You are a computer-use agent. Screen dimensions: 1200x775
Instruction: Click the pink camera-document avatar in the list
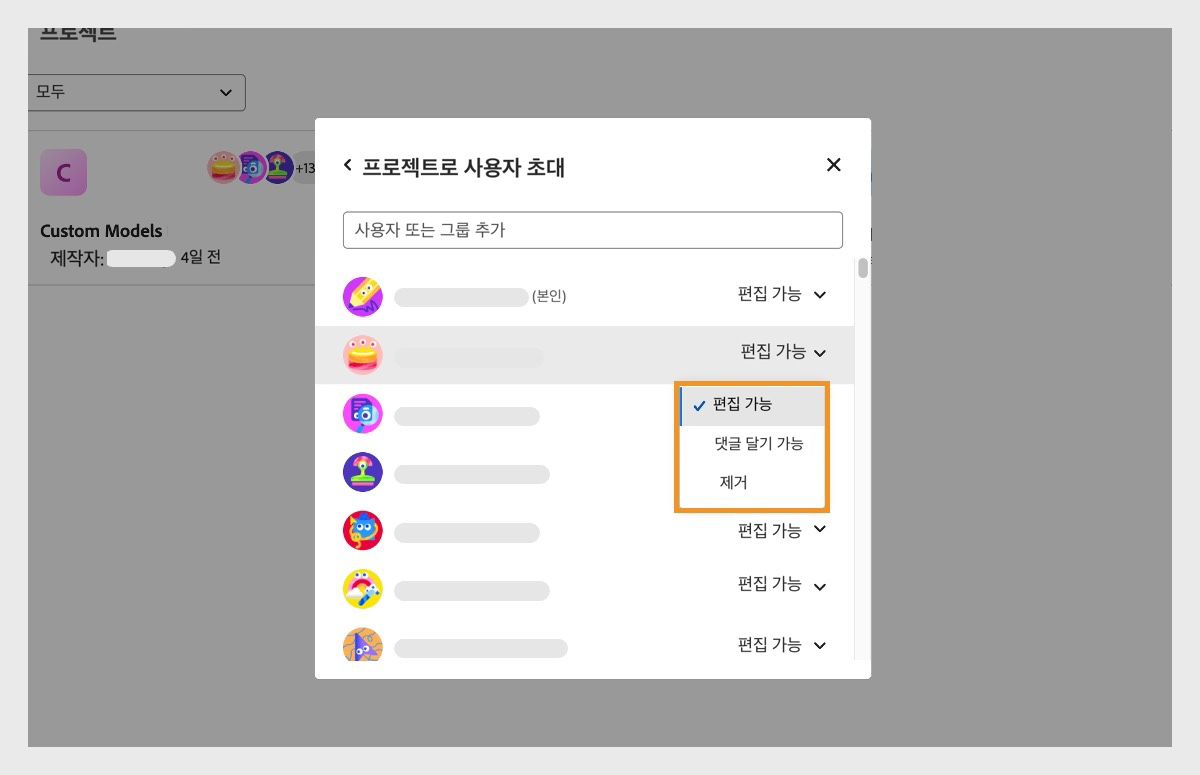(x=363, y=414)
